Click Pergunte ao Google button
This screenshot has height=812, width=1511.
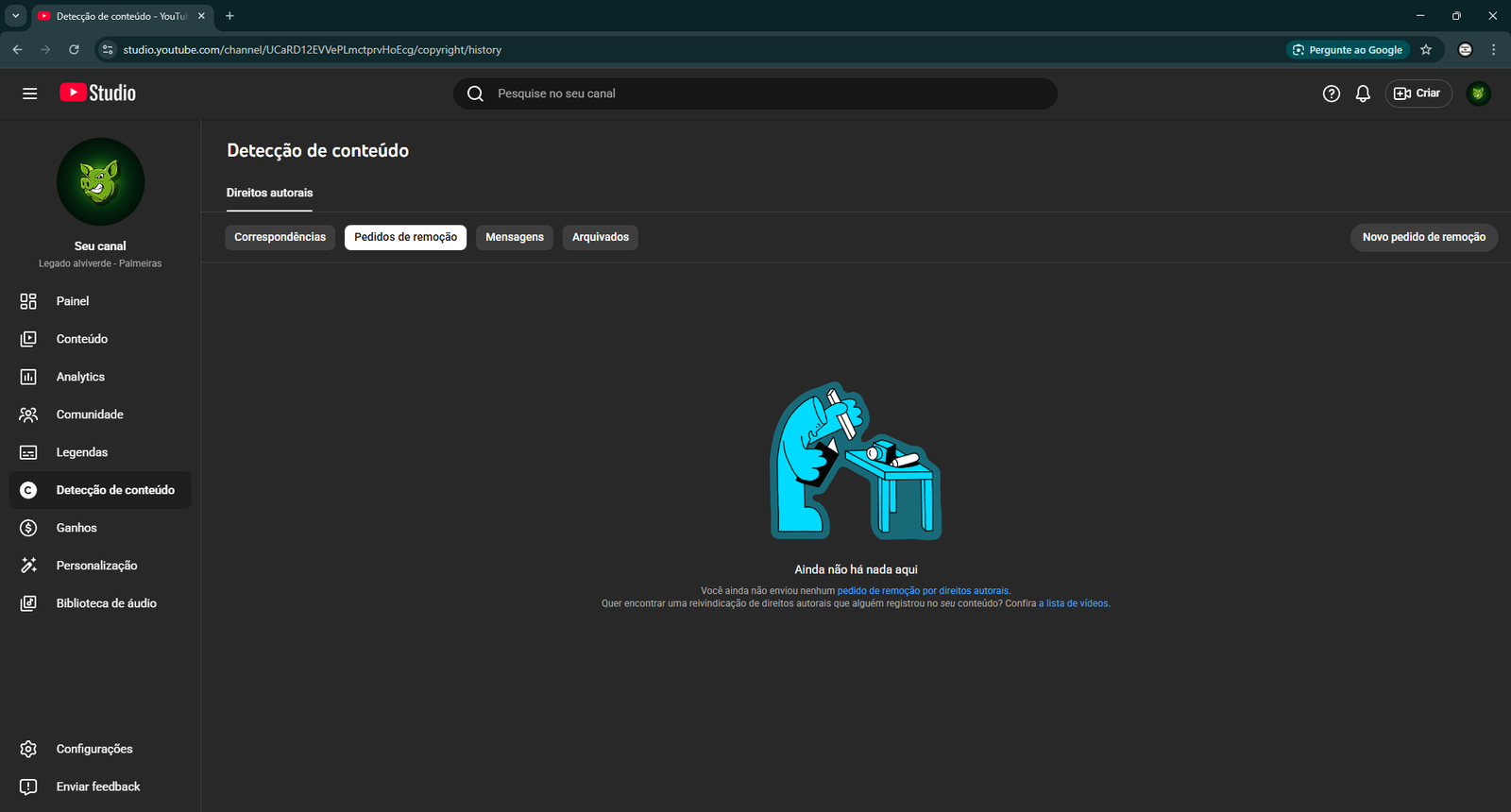click(1348, 50)
